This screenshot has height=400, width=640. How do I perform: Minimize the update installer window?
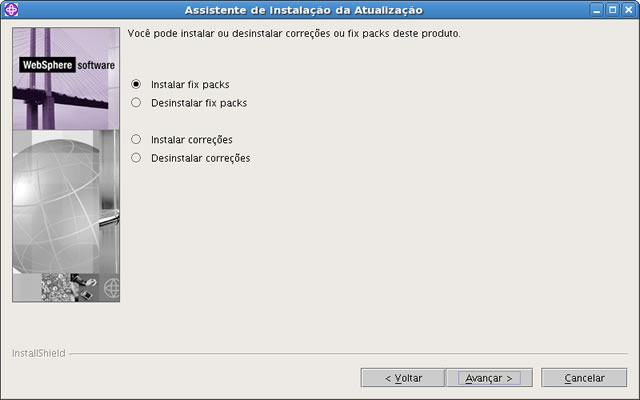(x=596, y=10)
